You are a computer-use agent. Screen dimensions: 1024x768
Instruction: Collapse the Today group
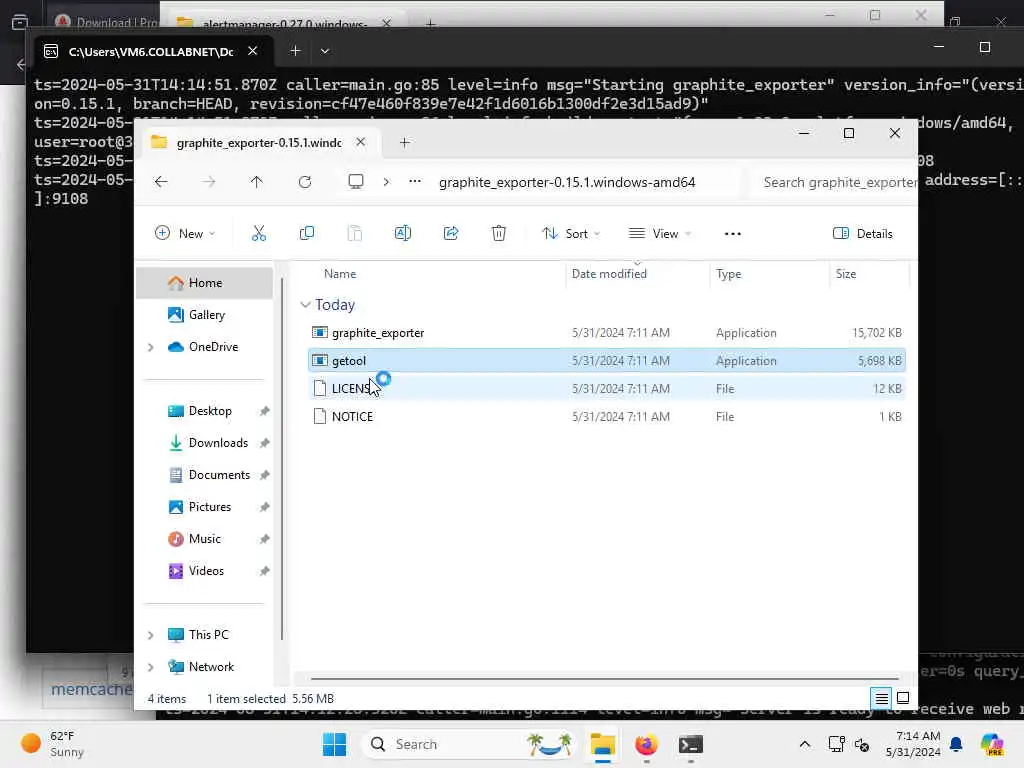click(x=305, y=305)
